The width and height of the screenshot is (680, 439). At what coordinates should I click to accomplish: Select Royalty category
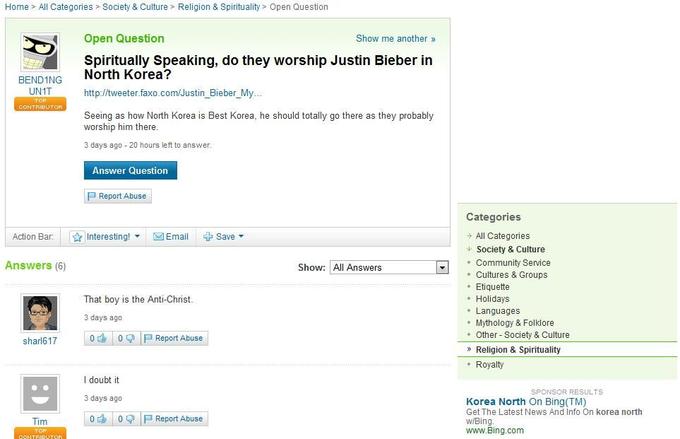click(490, 365)
